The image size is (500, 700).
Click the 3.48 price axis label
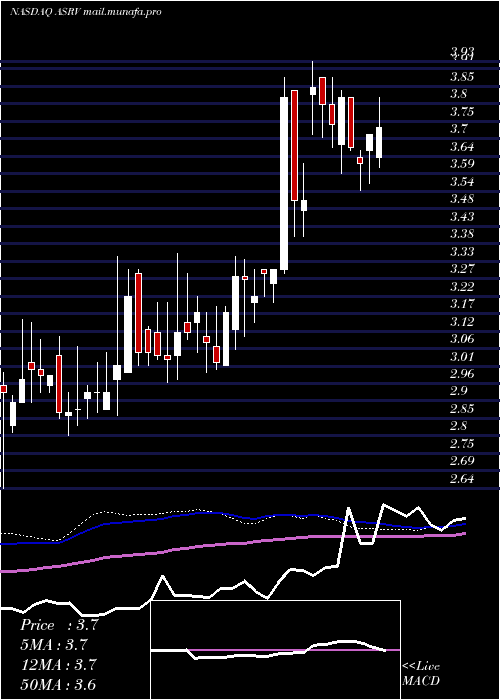tap(462, 199)
